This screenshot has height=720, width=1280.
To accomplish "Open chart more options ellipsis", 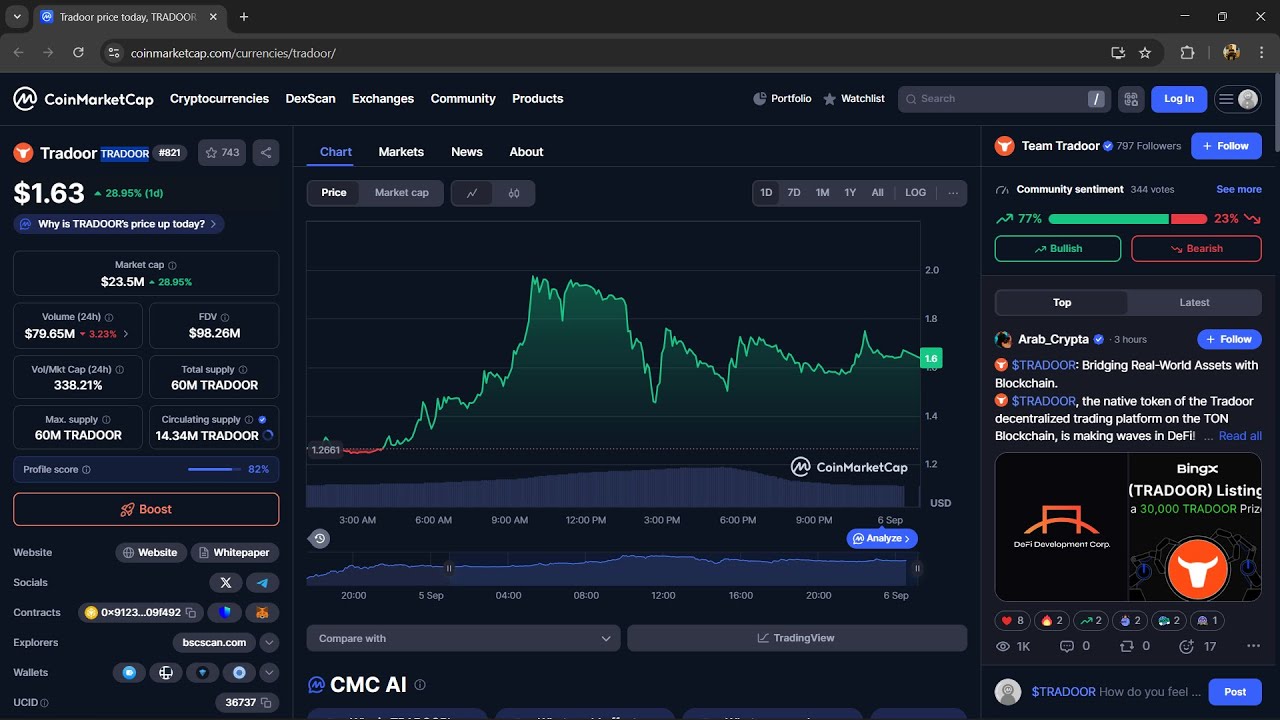I will pyautogui.click(x=953, y=193).
